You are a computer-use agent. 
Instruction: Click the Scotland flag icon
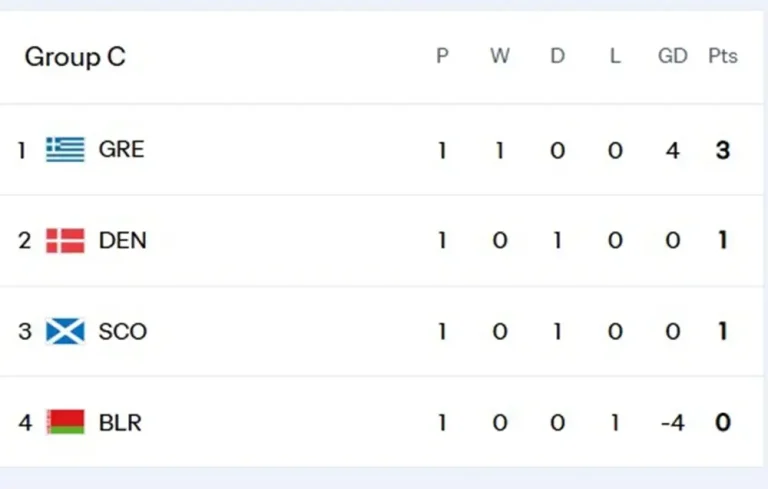tap(65, 331)
